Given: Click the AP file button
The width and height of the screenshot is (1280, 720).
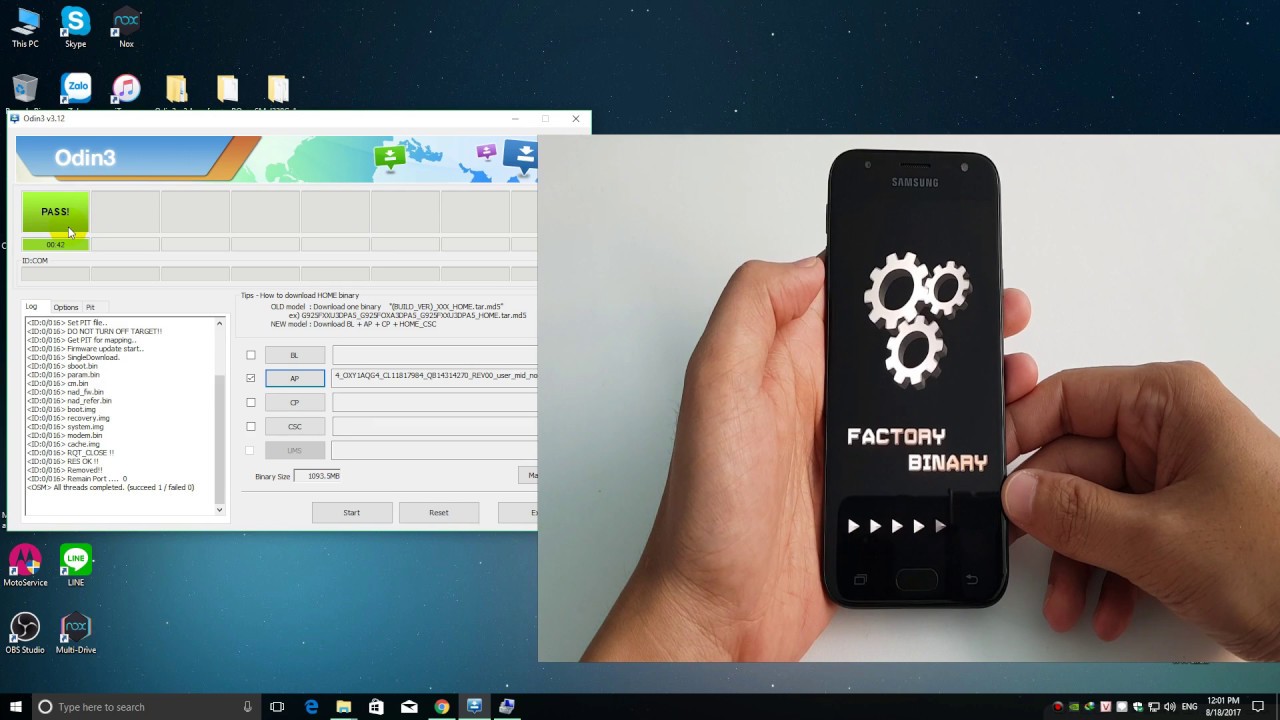Looking at the screenshot, I should coord(295,378).
